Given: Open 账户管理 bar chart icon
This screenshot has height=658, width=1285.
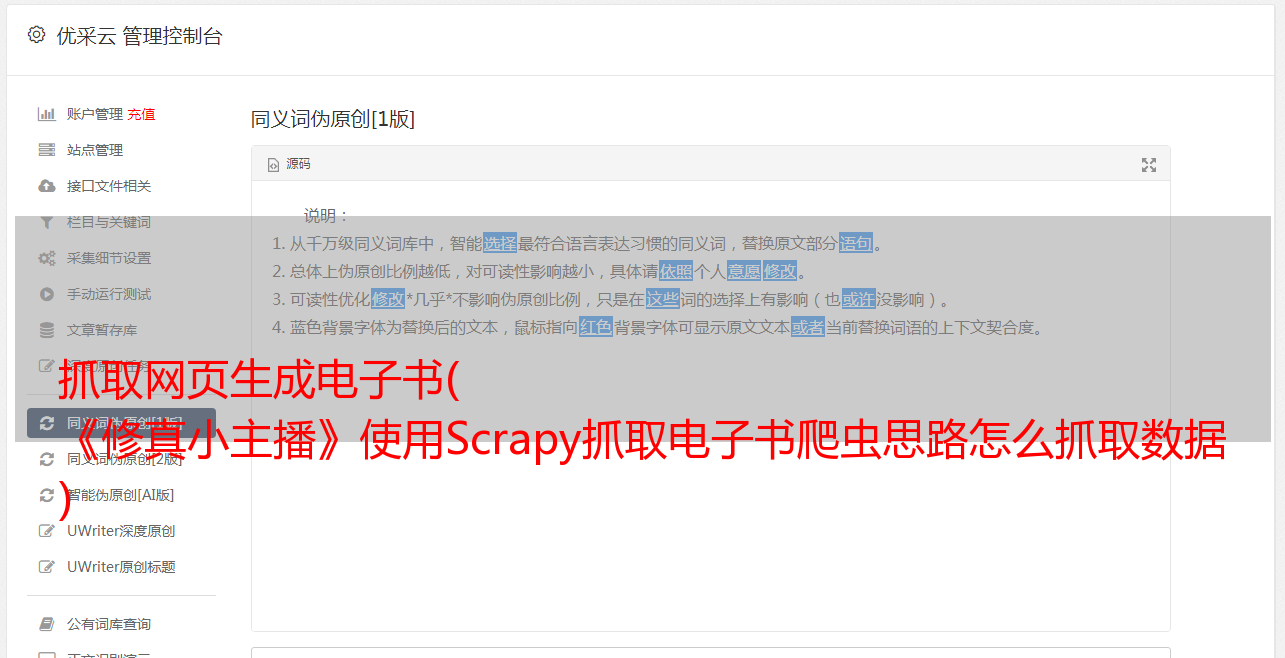Looking at the screenshot, I should [x=46, y=114].
